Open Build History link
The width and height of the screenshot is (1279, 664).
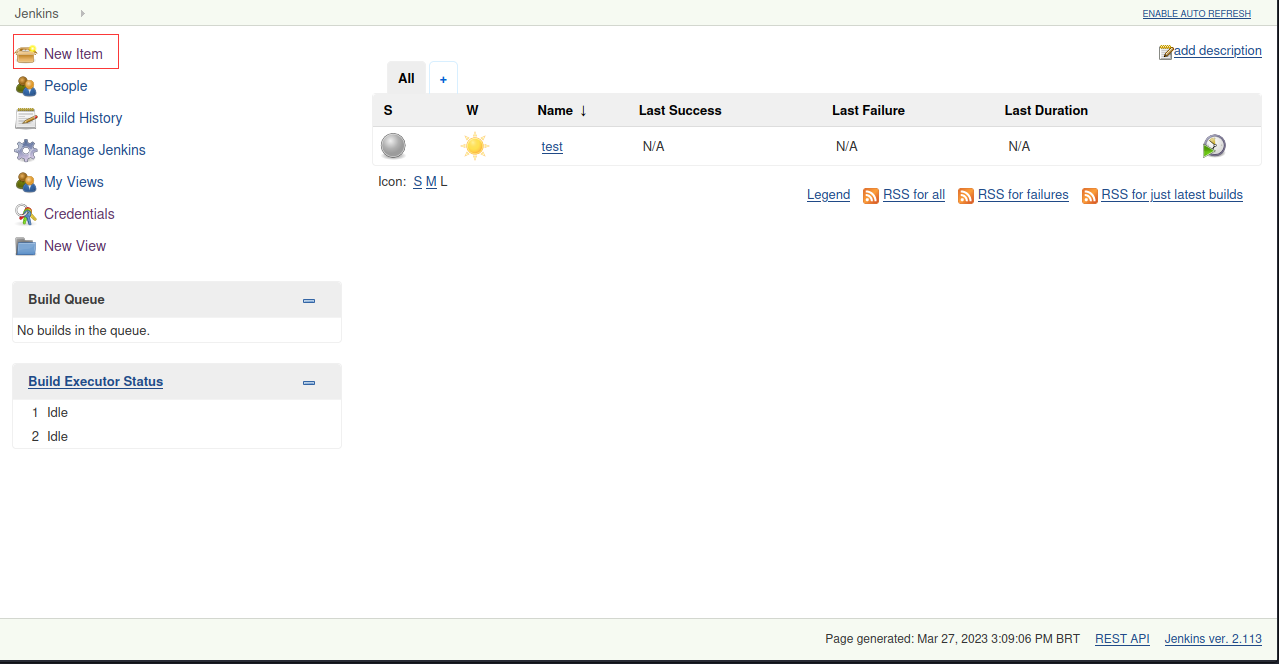pos(83,118)
